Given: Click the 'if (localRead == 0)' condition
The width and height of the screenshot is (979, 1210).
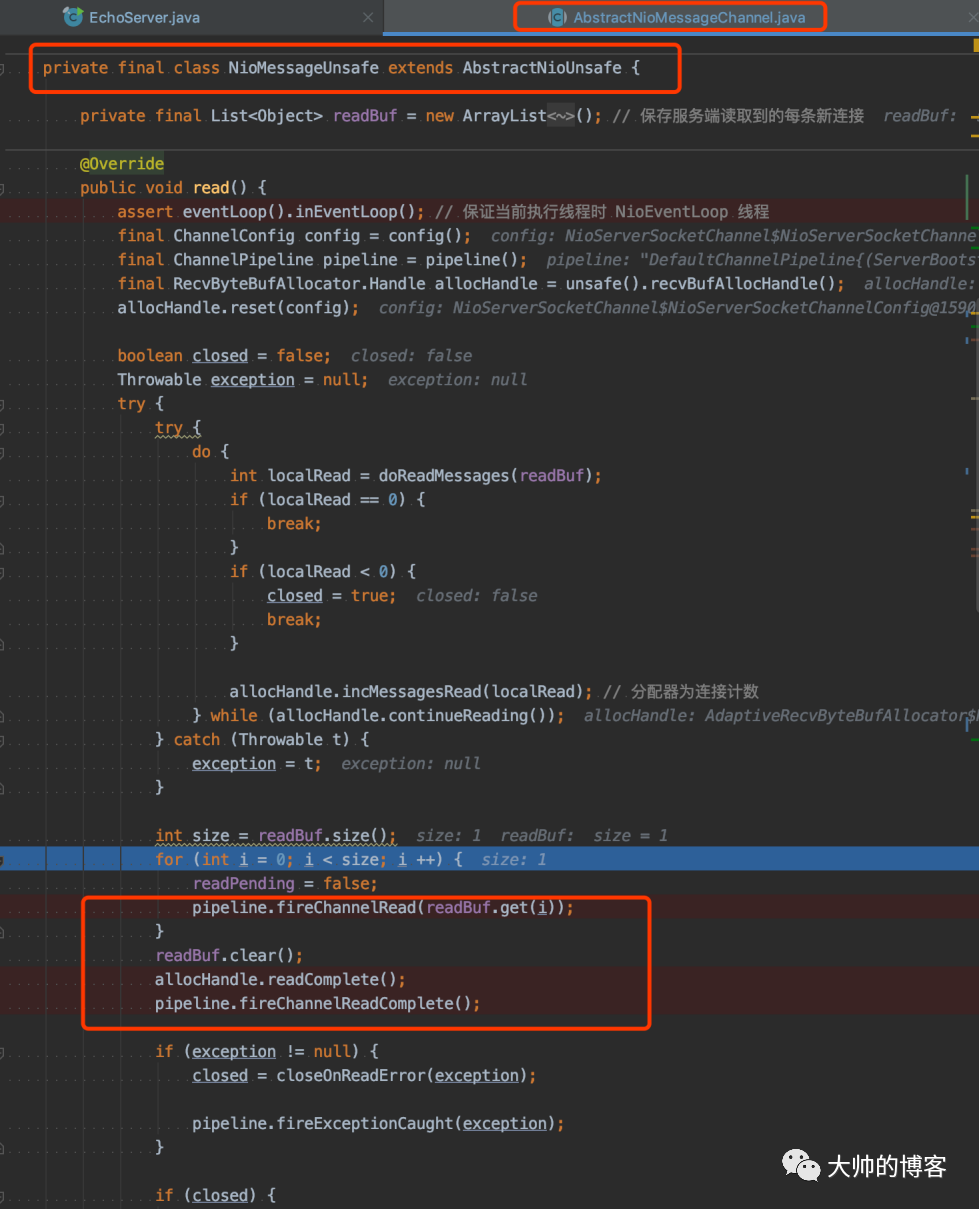Looking at the screenshot, I should point(317,500).
